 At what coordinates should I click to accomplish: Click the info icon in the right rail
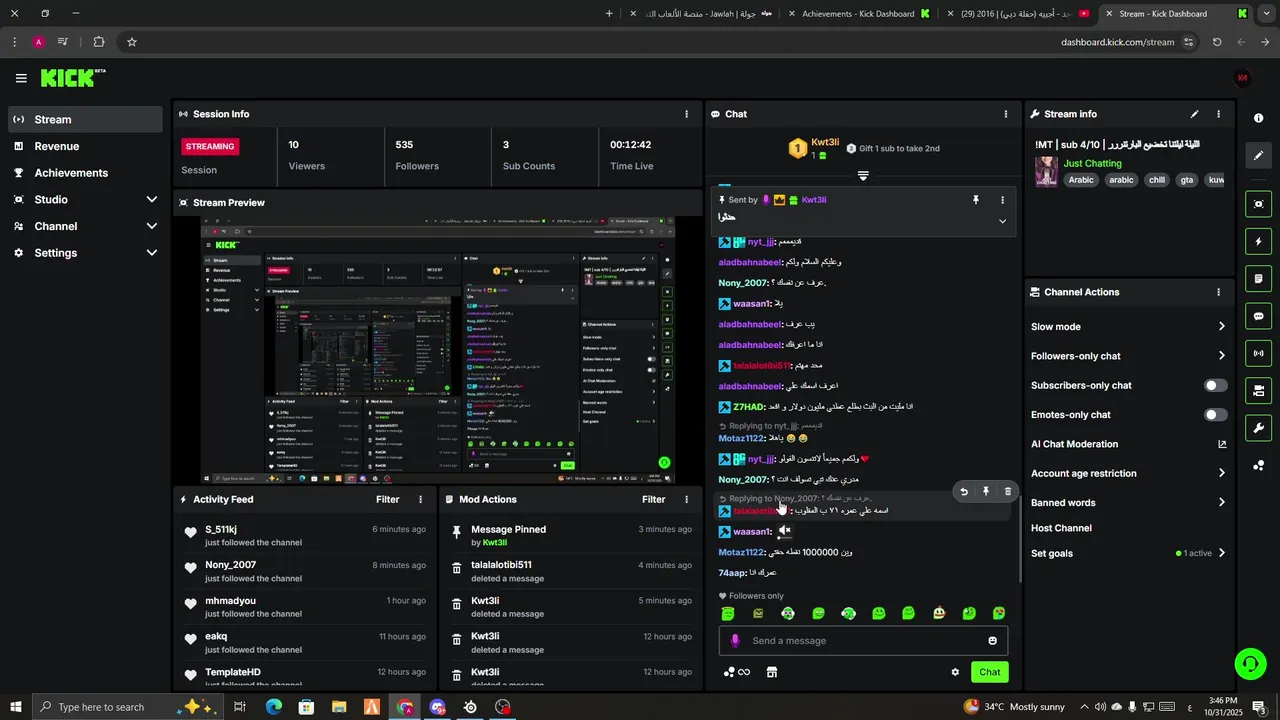pos(1258,118)
